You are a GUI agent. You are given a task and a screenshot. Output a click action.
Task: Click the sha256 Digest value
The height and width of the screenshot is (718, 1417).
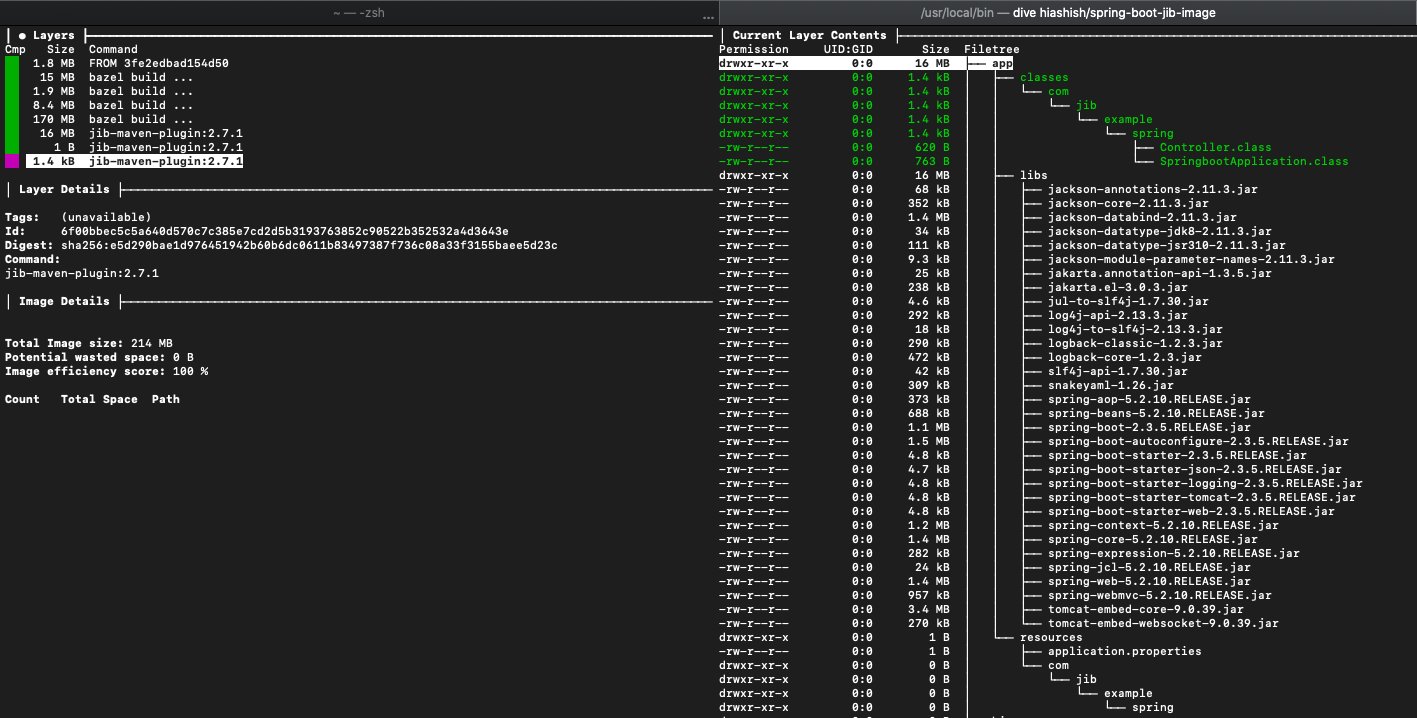pyautogui.click(x=309, y=245)
